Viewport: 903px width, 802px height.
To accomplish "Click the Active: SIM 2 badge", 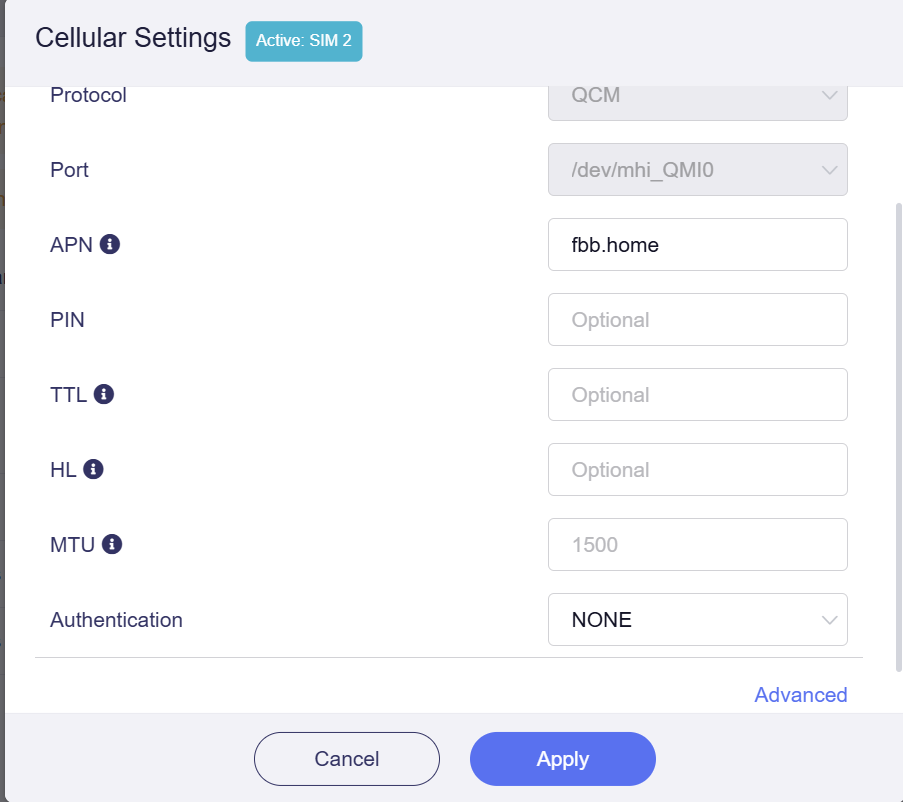I will (304, 41).
